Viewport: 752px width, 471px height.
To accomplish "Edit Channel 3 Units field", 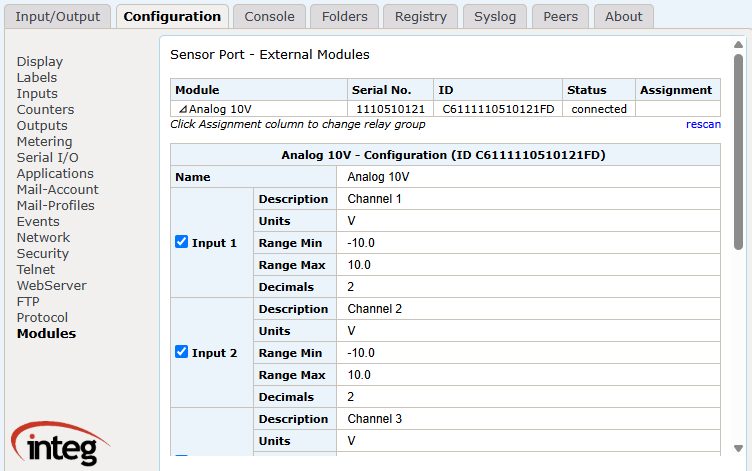I will tap(528, 441).
